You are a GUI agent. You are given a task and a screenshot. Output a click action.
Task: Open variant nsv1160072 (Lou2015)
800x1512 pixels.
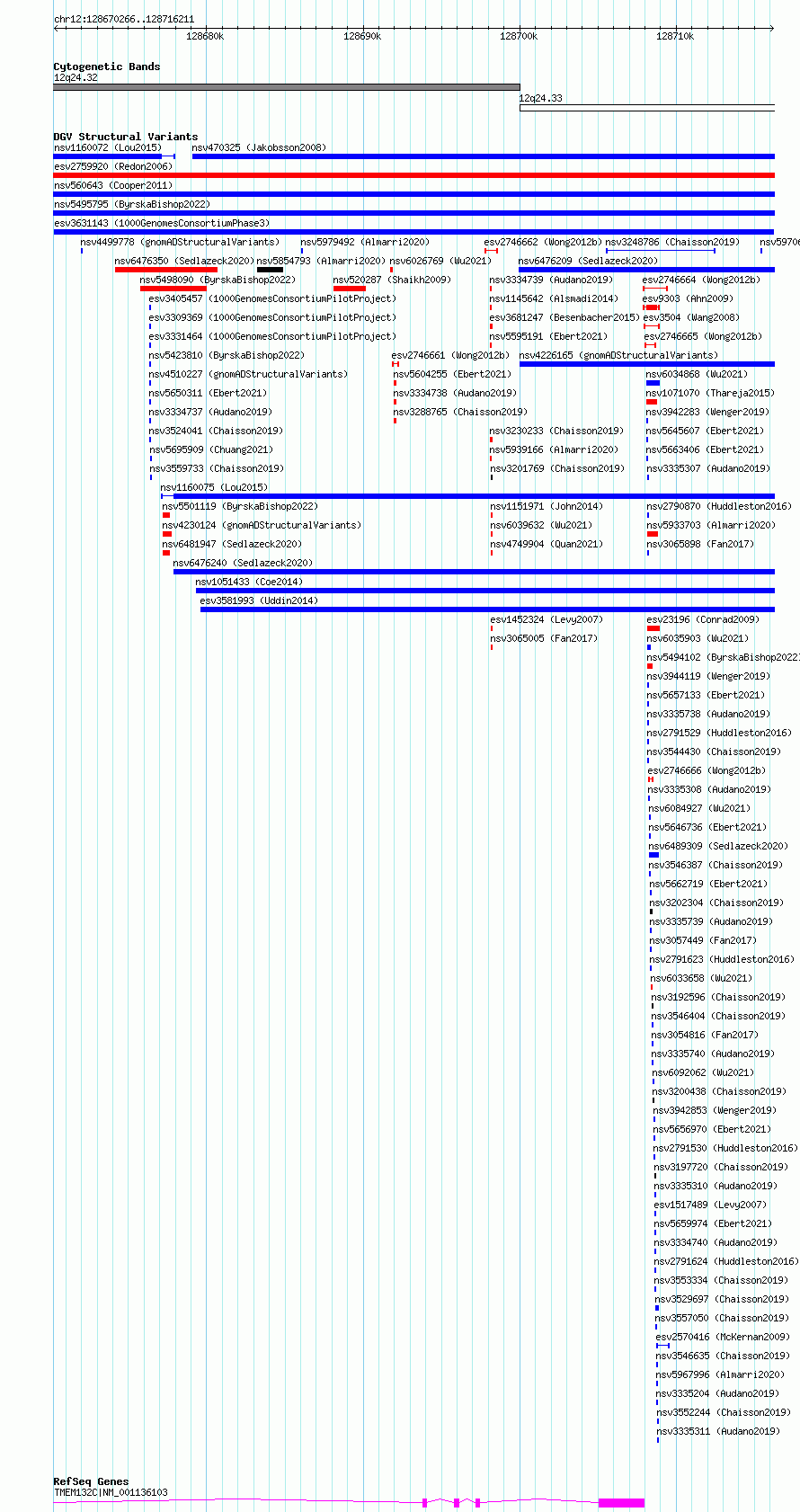[x=108, y=147]
